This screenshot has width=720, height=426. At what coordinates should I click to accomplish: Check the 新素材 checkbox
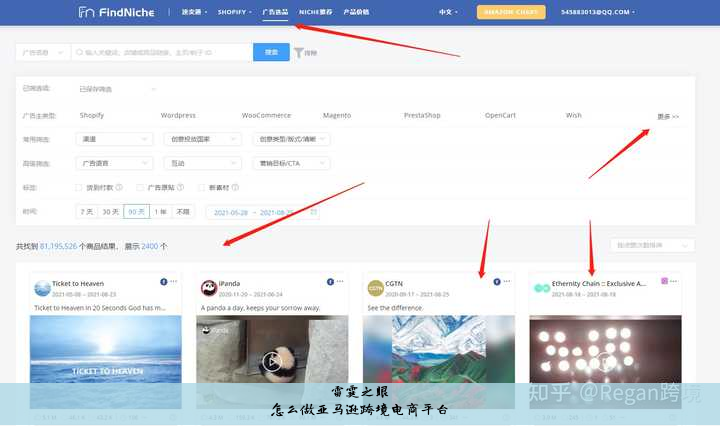click(201, 187)
